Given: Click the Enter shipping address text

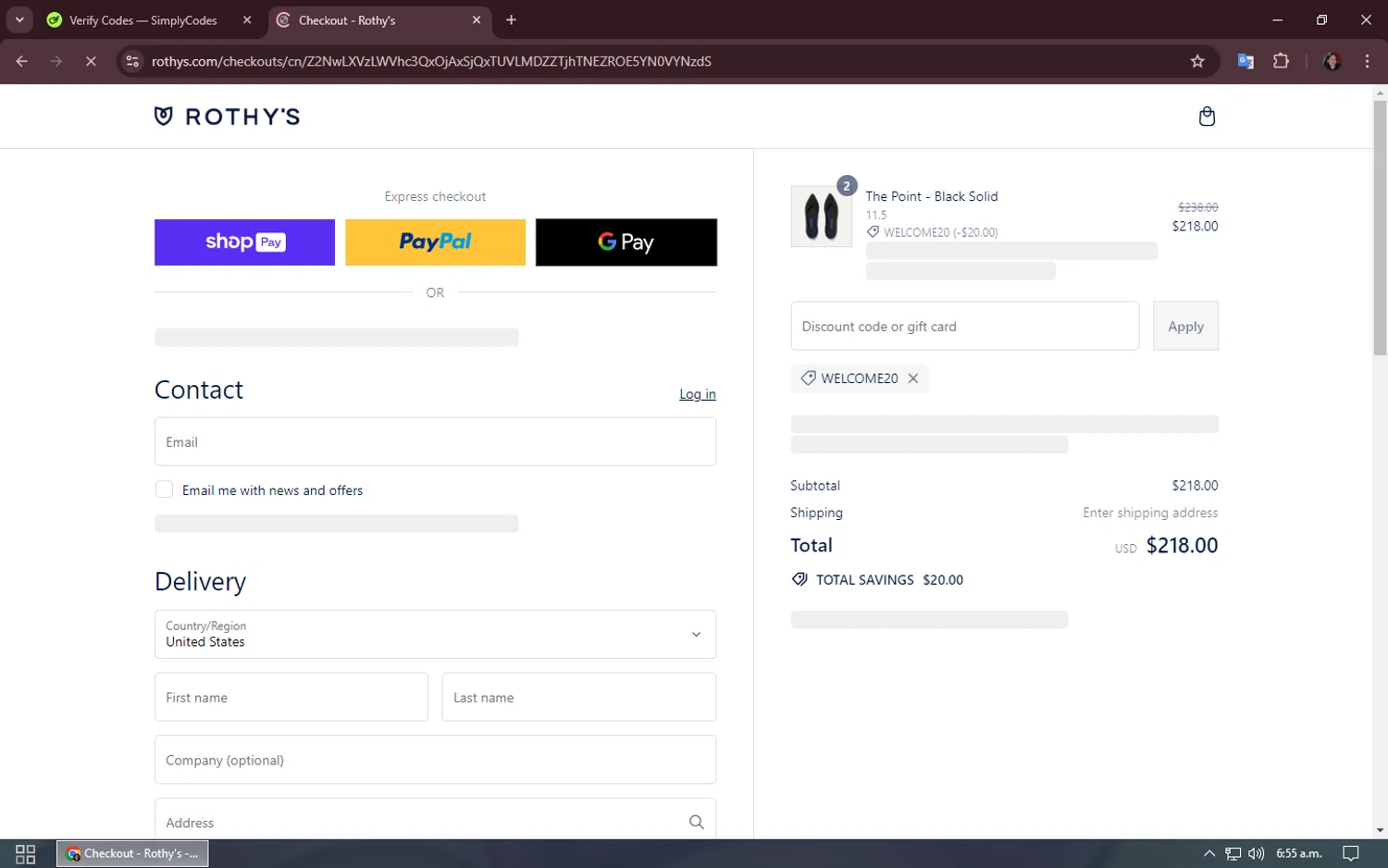Looking at the screenshot, I should coord(1150,513).
